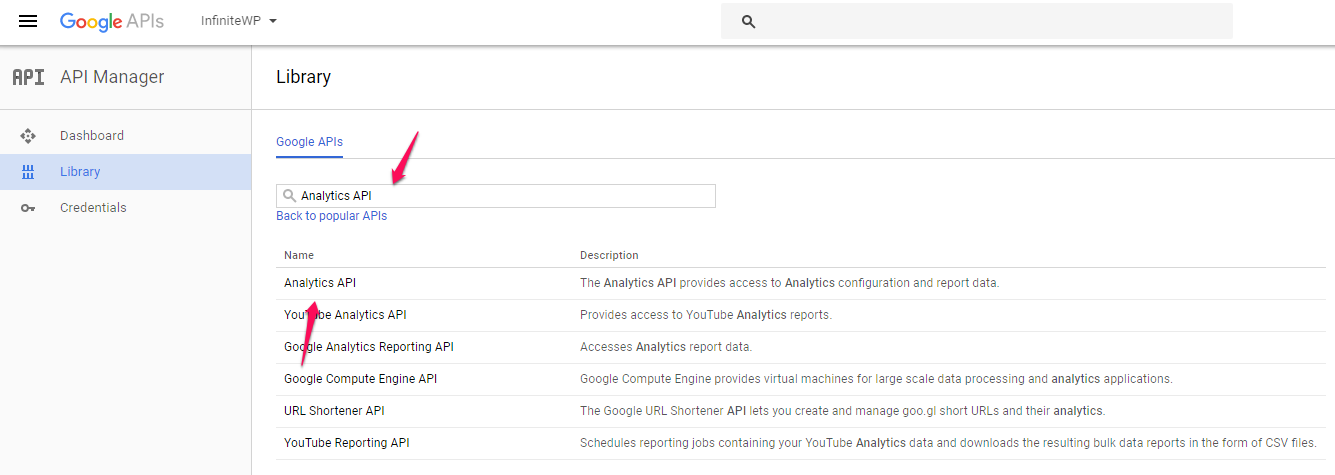This screenshot has height=475, width=1335.
Task: Open the YouTube Analytics API result
Action: click(x=345, y=315)
